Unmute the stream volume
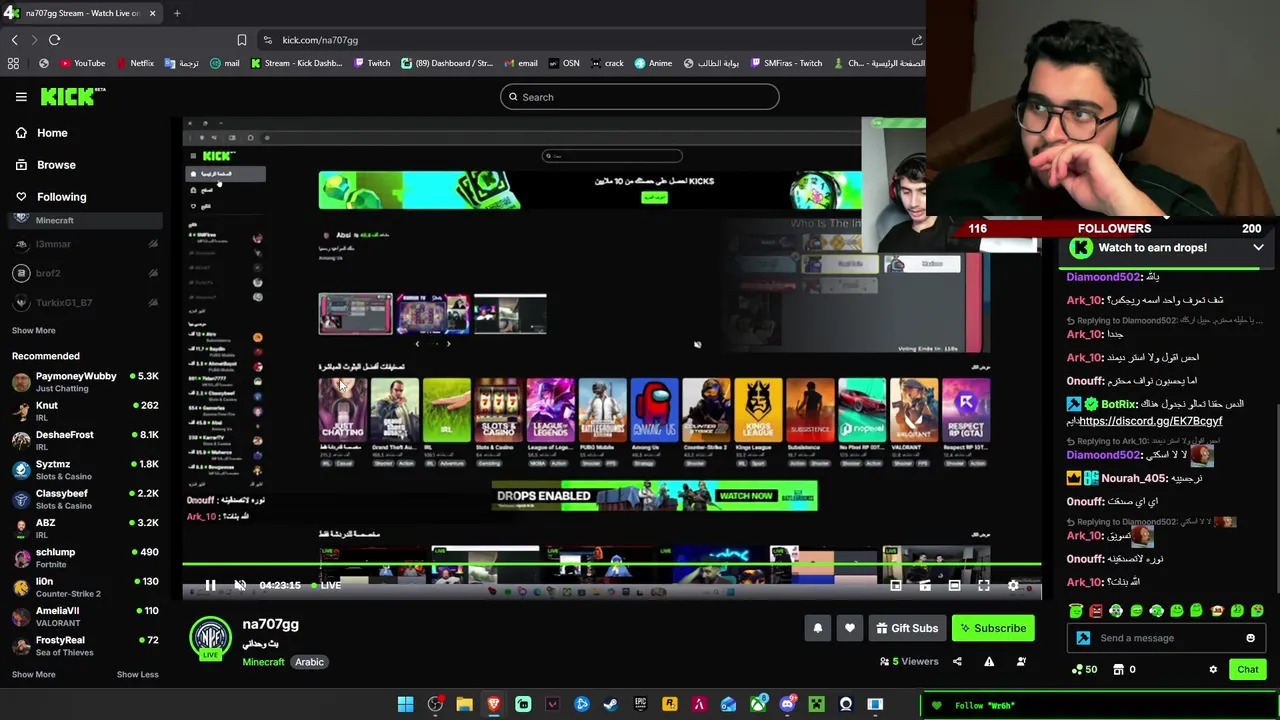 (240, 585)
